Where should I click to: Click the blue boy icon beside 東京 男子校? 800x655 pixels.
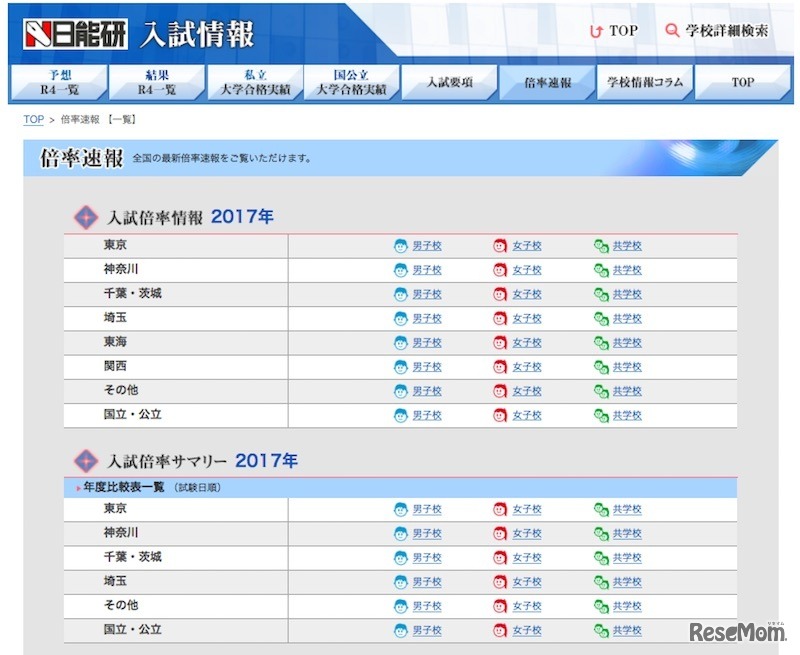pos(399,246)
